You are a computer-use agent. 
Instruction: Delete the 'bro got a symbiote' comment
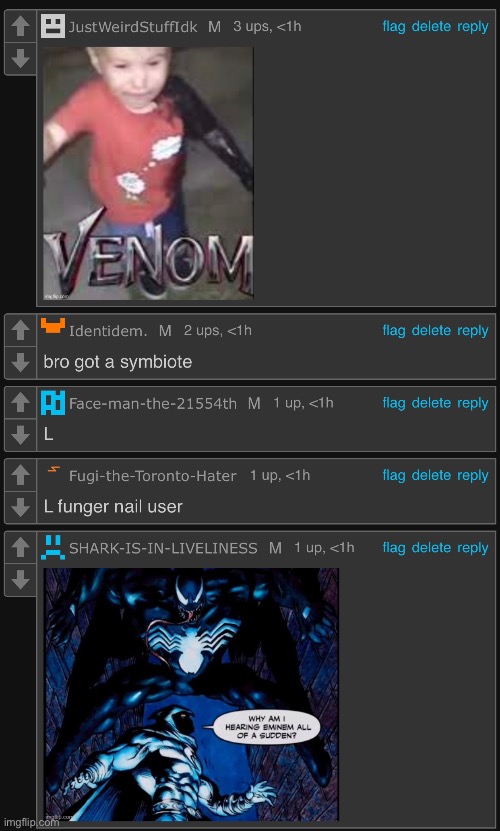431,331
